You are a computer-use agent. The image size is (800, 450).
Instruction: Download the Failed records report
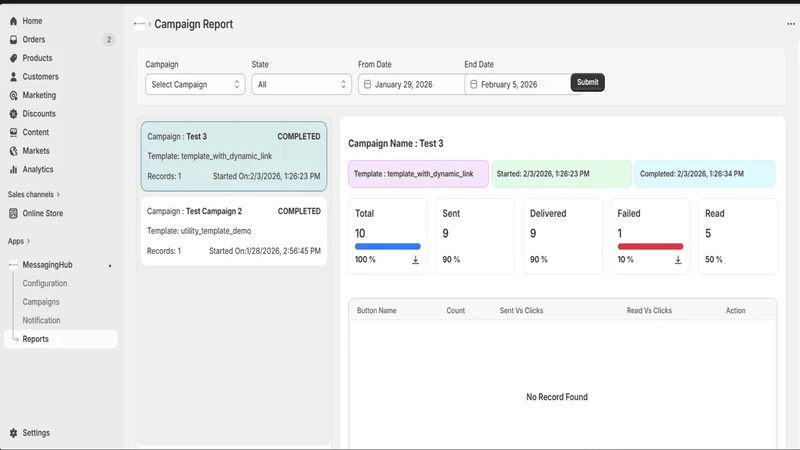[x=678, y=260]
